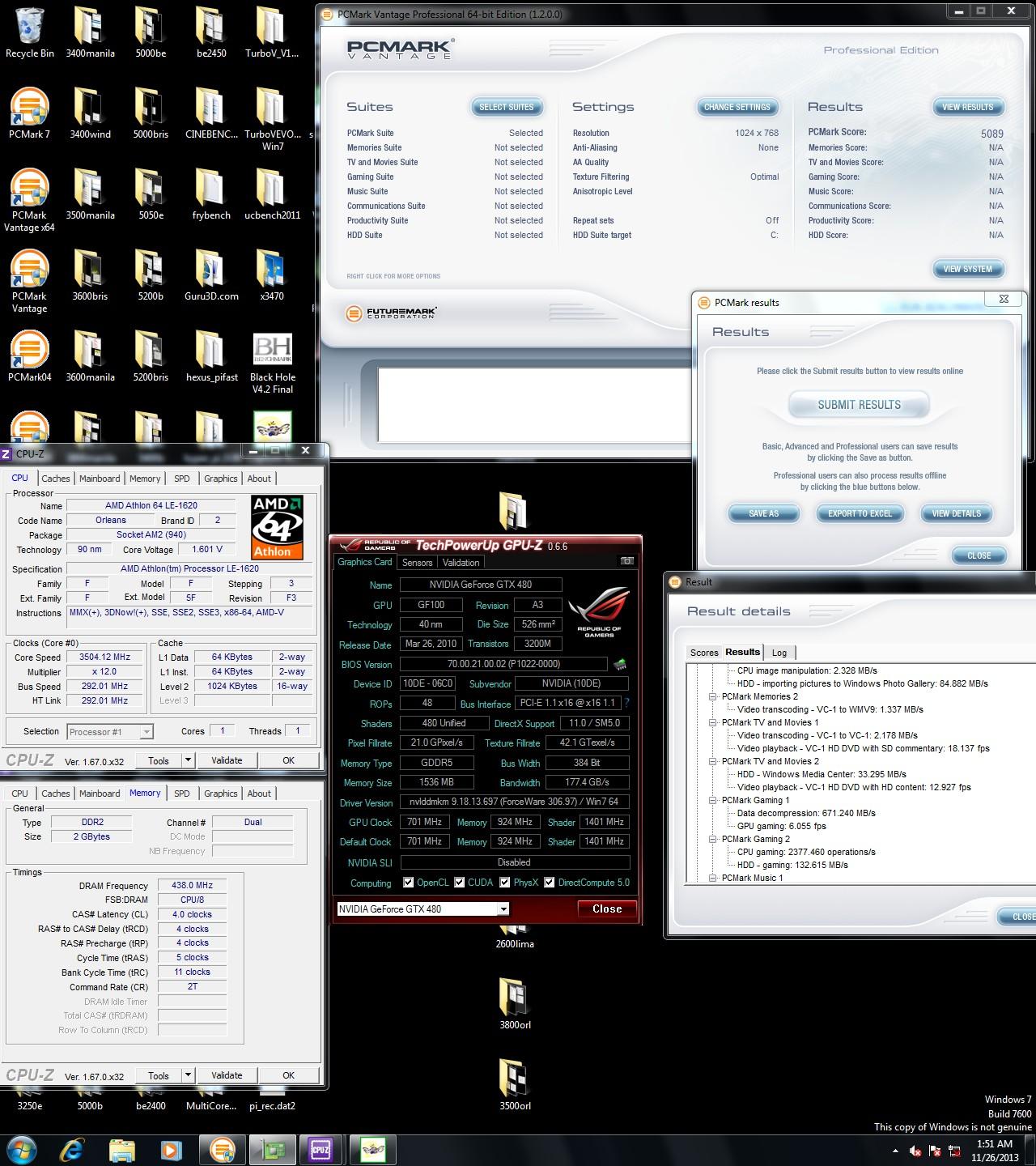Open the Recycle Bin desktop icon
The height and width of the screenshot is (1166, 1036).
(29, 33)
